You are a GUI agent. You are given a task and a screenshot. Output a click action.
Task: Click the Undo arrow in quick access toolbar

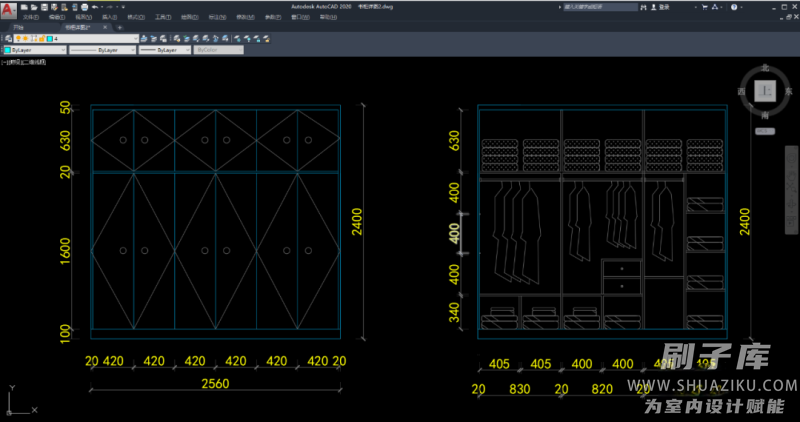pyautogui.click(x=94, y=6)
